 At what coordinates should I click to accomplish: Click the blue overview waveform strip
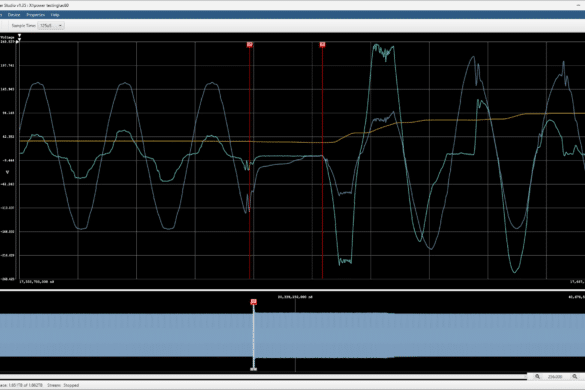tap(292, 336)
